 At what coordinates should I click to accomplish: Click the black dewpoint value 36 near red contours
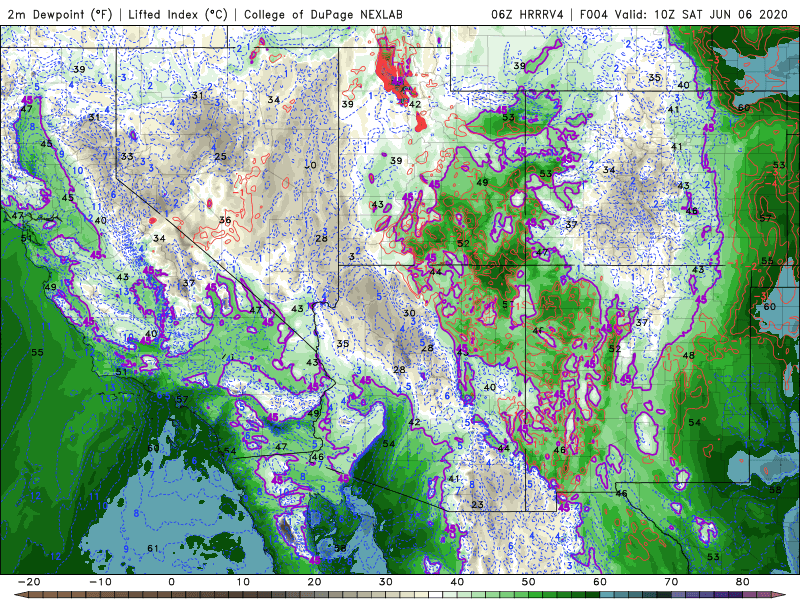[225, 220]
